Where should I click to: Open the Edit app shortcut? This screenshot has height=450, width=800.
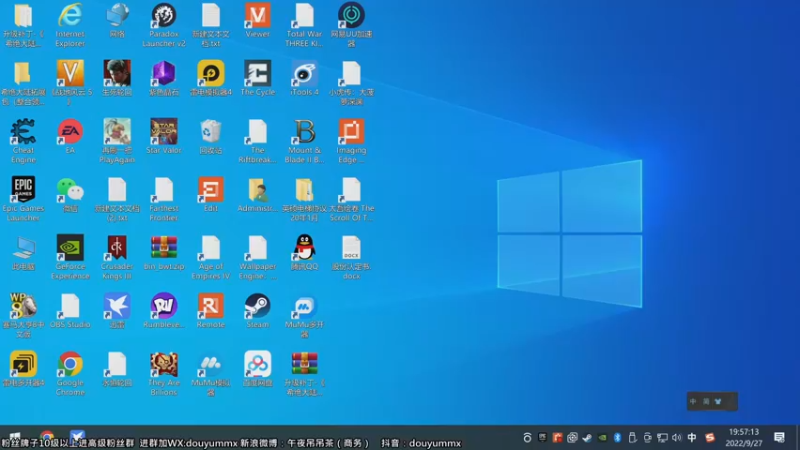(211, 195)
